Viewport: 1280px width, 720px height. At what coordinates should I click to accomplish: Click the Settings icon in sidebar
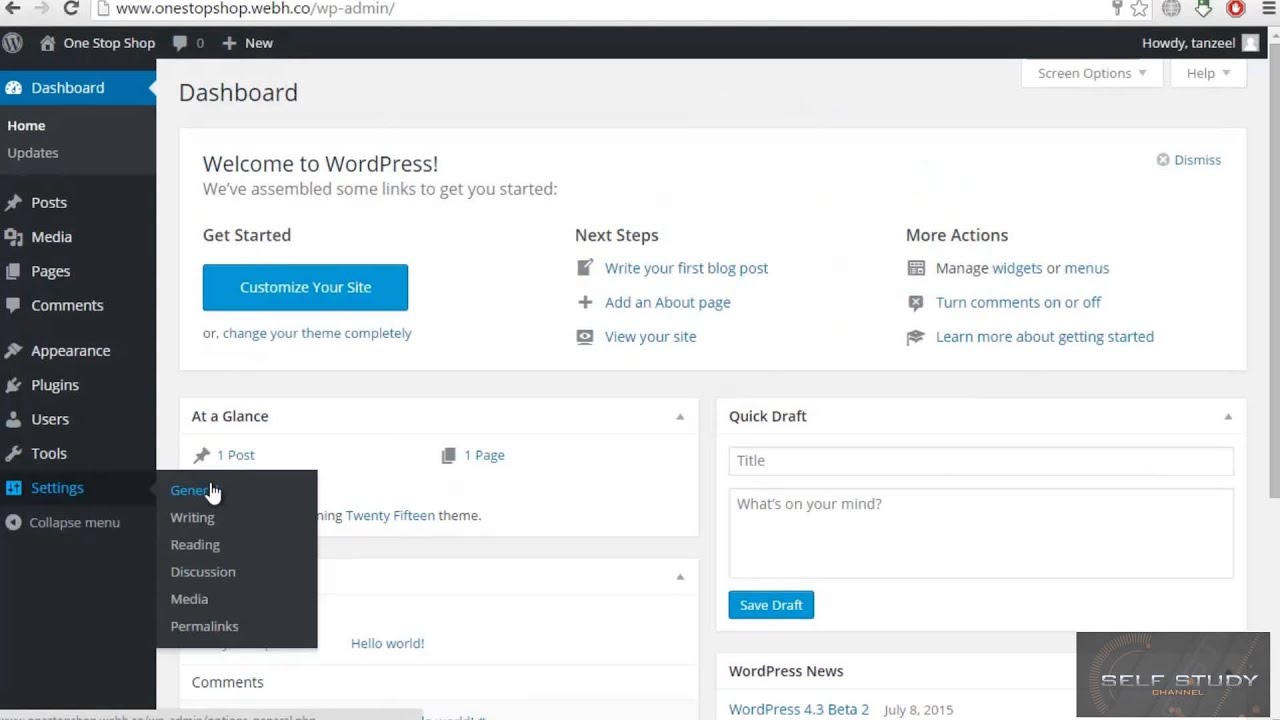pos(13,488)
